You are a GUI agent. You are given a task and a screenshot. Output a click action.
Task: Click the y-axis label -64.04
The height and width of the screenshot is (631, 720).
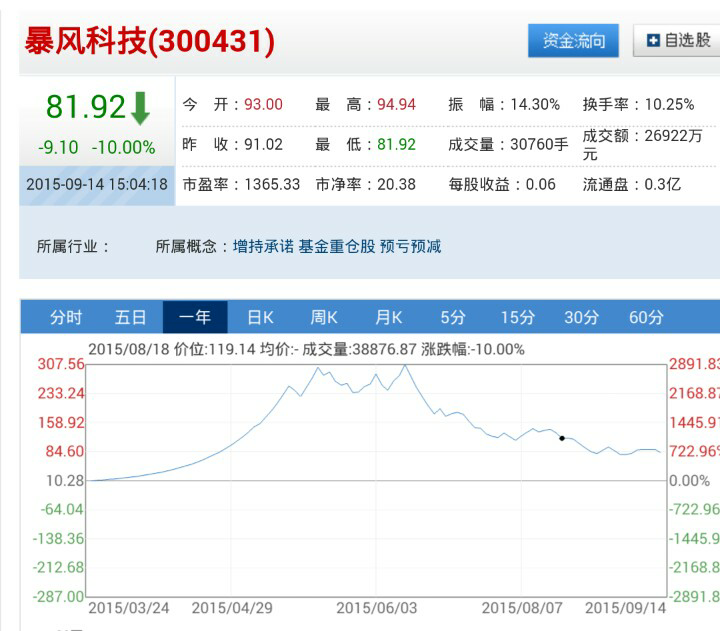tap(62, 510)
